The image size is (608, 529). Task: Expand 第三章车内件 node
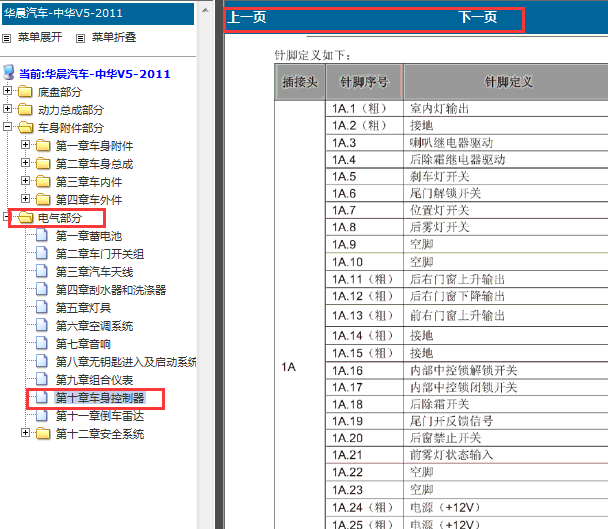click(x=25, y=180)
